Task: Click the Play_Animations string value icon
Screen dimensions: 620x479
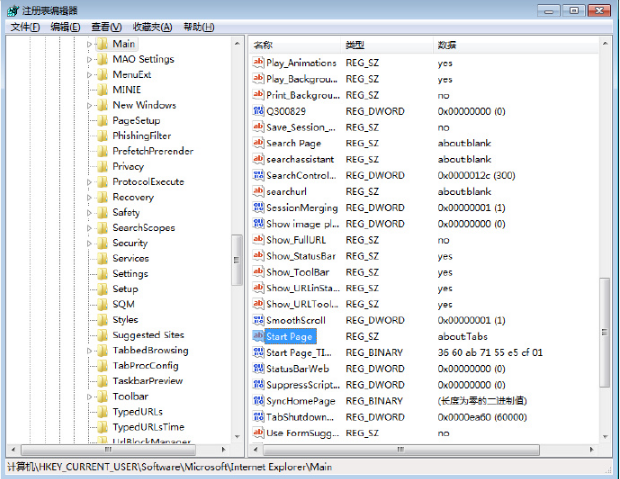Action: click(x=258, y=62)
